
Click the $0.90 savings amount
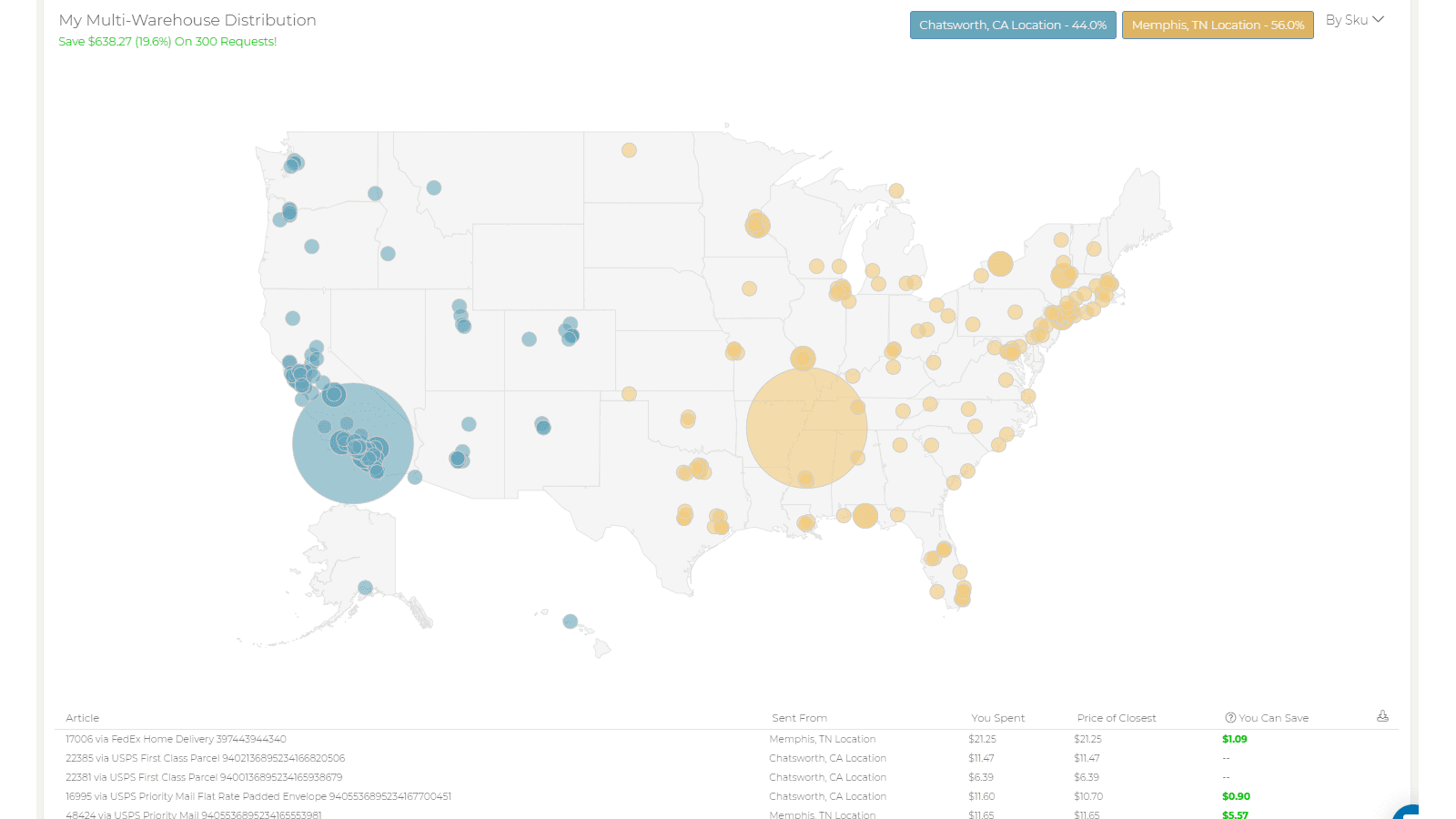click(1236, 796)
